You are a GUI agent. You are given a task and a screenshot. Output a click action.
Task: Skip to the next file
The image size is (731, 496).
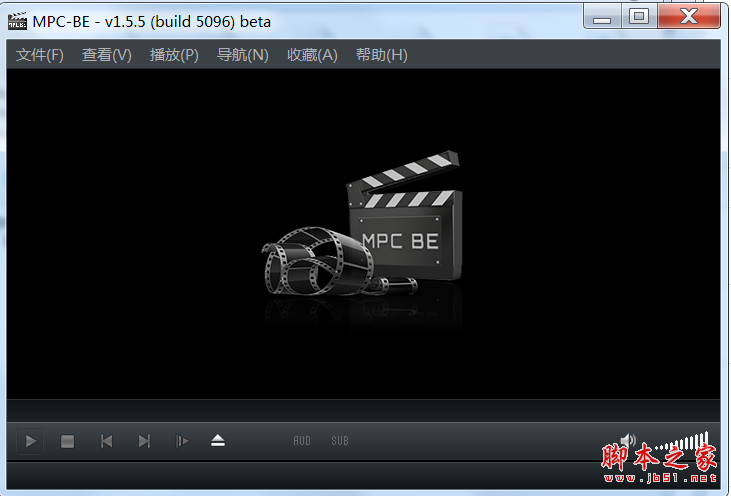(x=144, y=441)
